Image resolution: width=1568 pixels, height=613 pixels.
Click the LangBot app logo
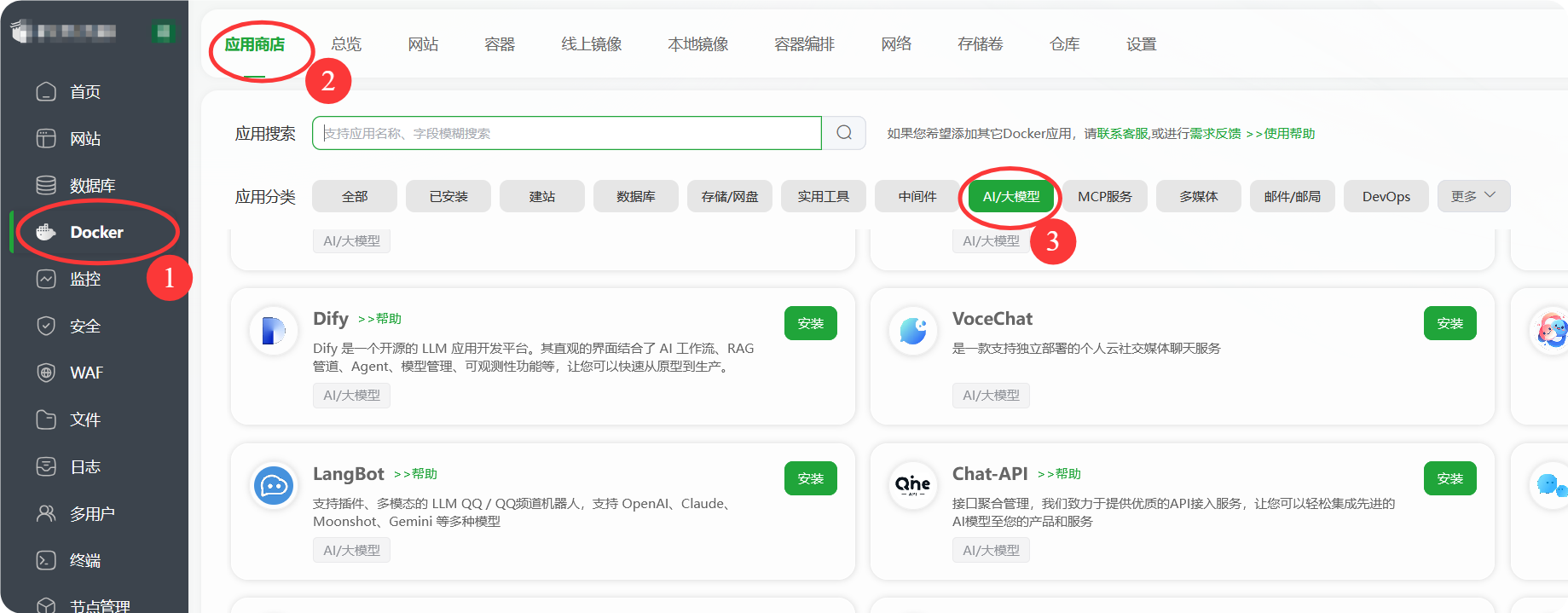[274, 485]
